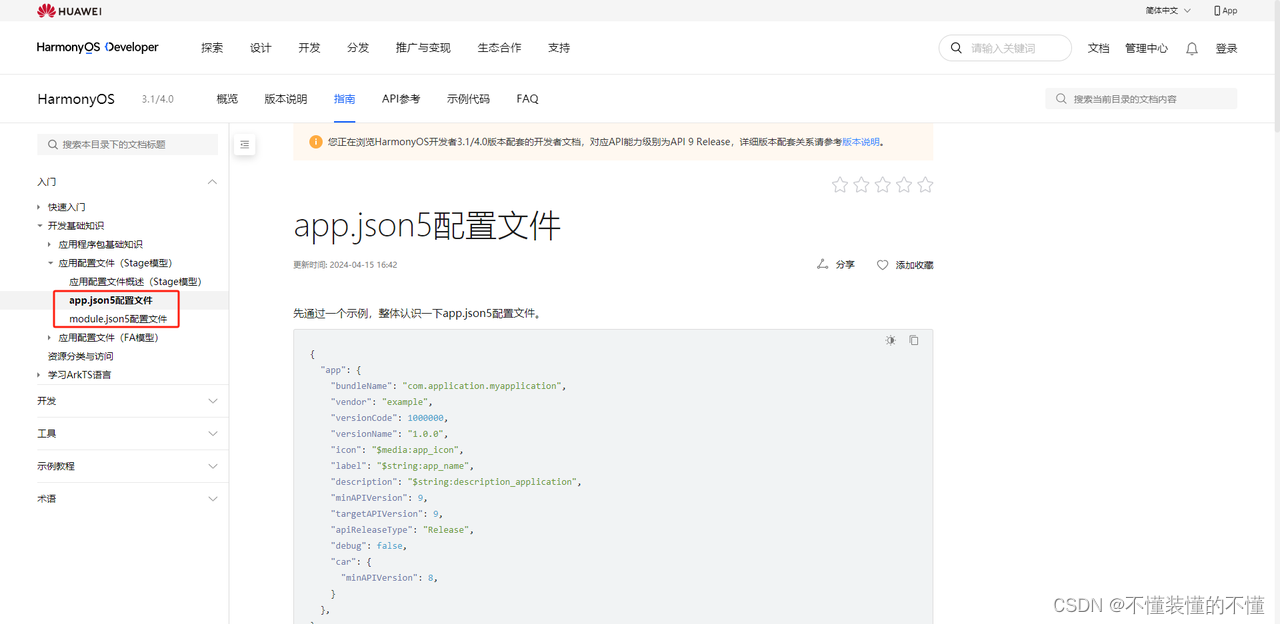Click the magnifier in the top search box
Screen dimensions: 1280x624
click(957, 48)
